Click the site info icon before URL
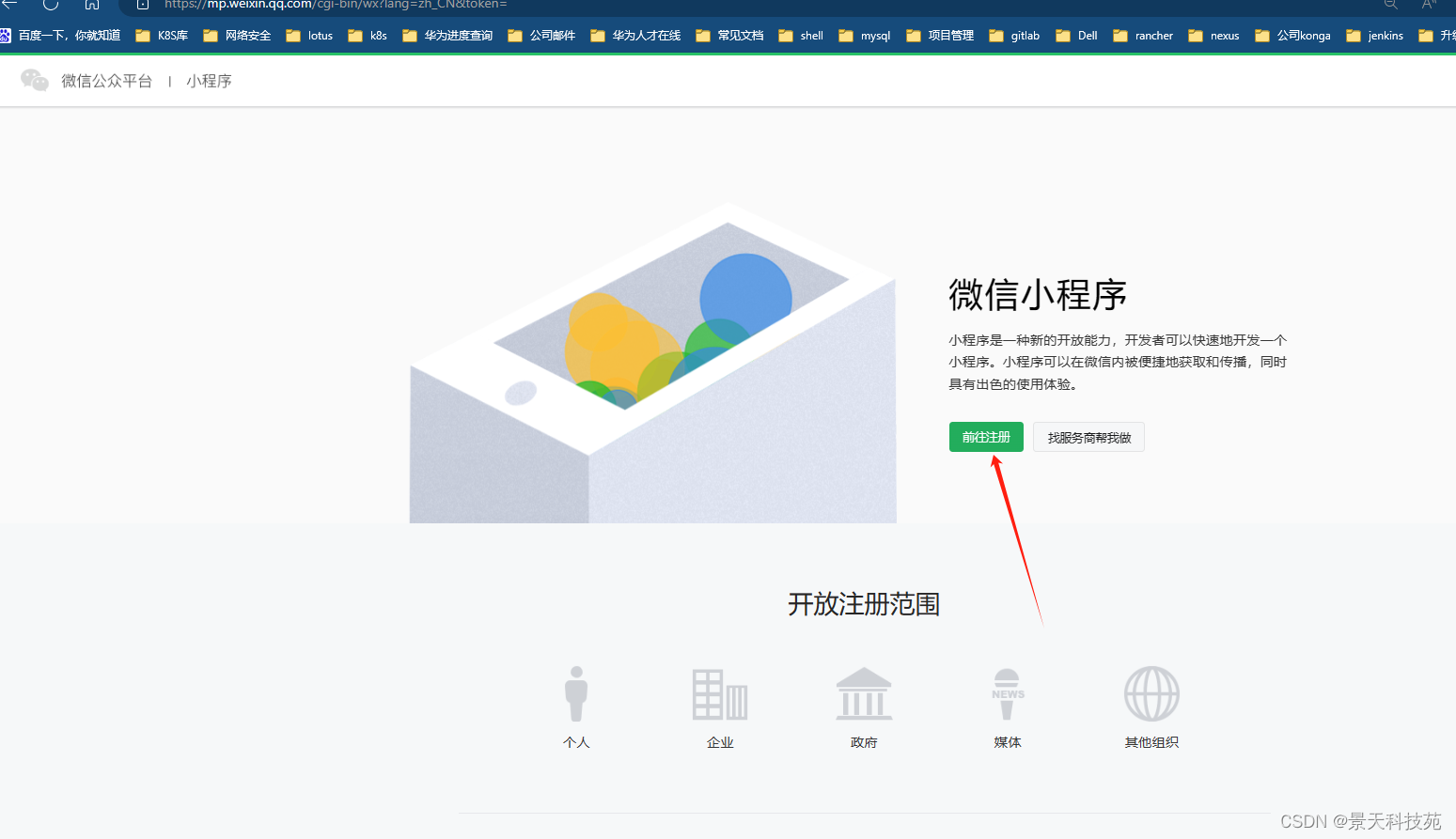The image size is (1456, 839). coord(143,4)
